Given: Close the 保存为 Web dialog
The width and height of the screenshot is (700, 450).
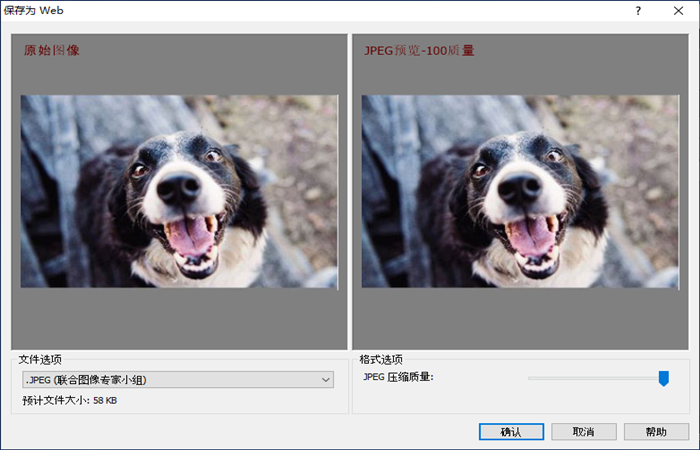Looking at the screenshot, I should [679, 11].
